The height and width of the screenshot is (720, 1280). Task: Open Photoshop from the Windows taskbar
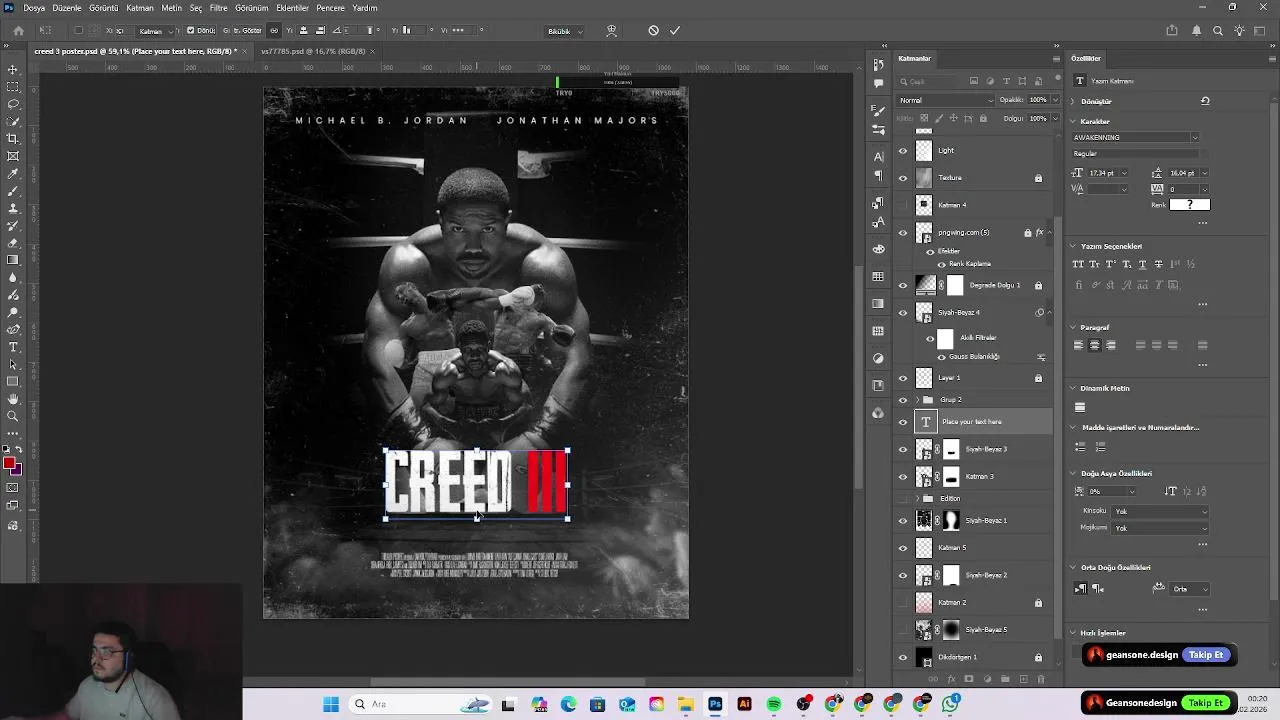tap(715, 704)
